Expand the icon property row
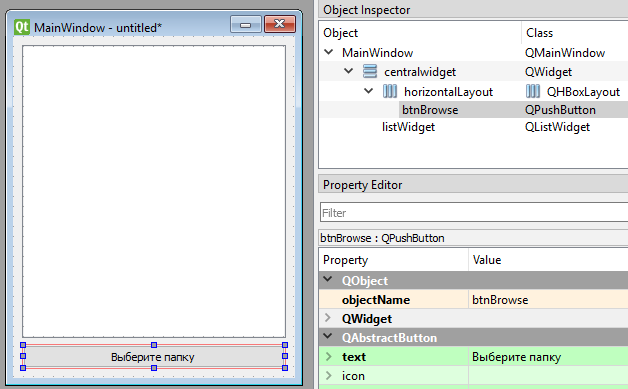Screen dimensions: 628x389 click(329, 376)
